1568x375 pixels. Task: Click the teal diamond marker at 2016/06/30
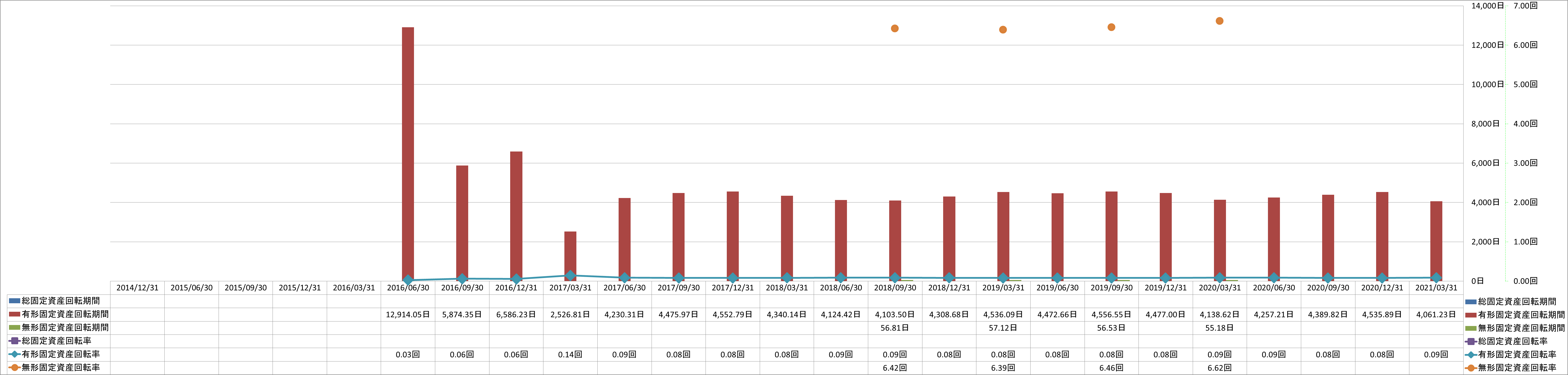[x=408, y=280]
